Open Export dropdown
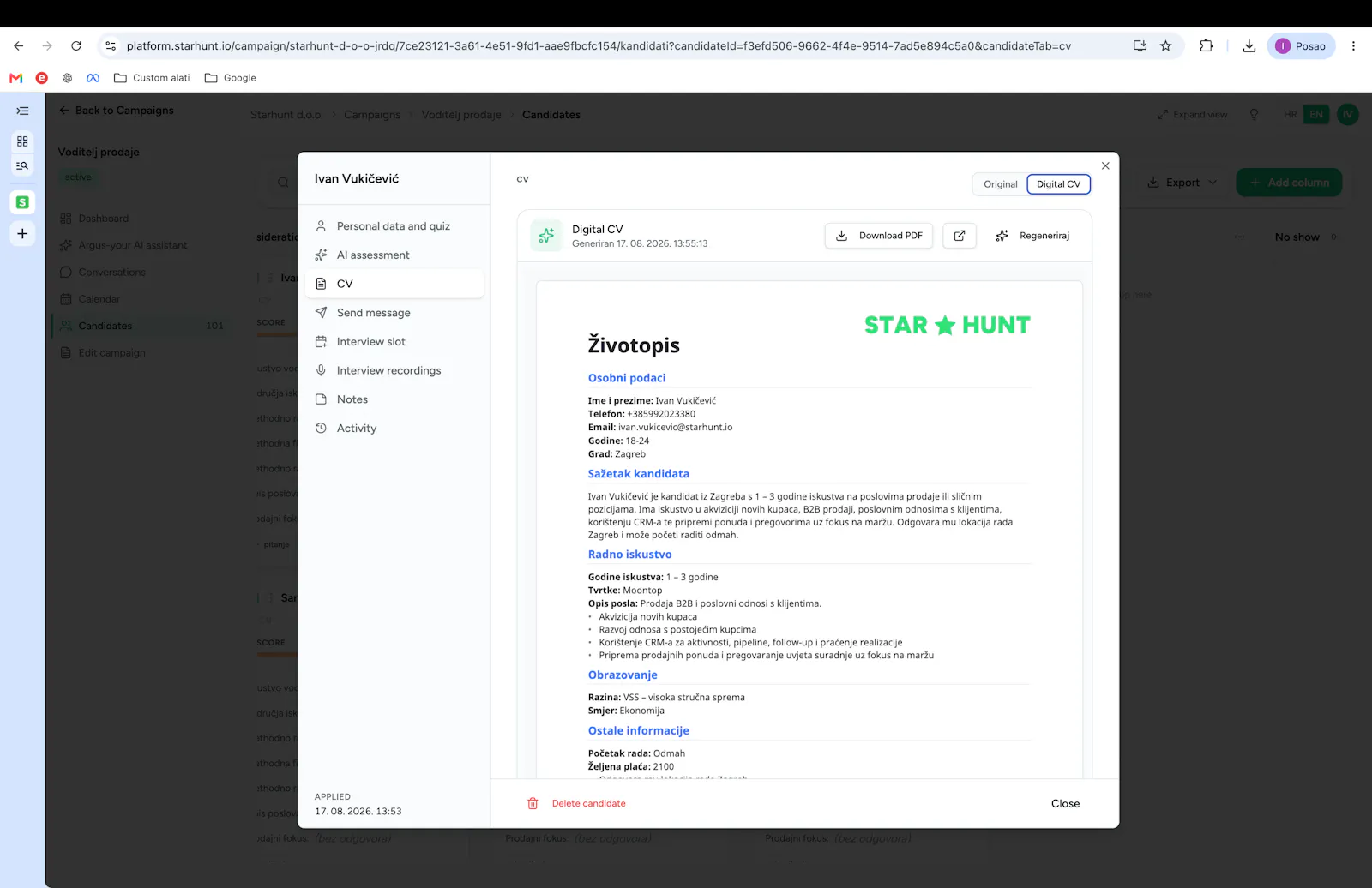This screenshot has width=1372, height=888. coord(1182,183)
